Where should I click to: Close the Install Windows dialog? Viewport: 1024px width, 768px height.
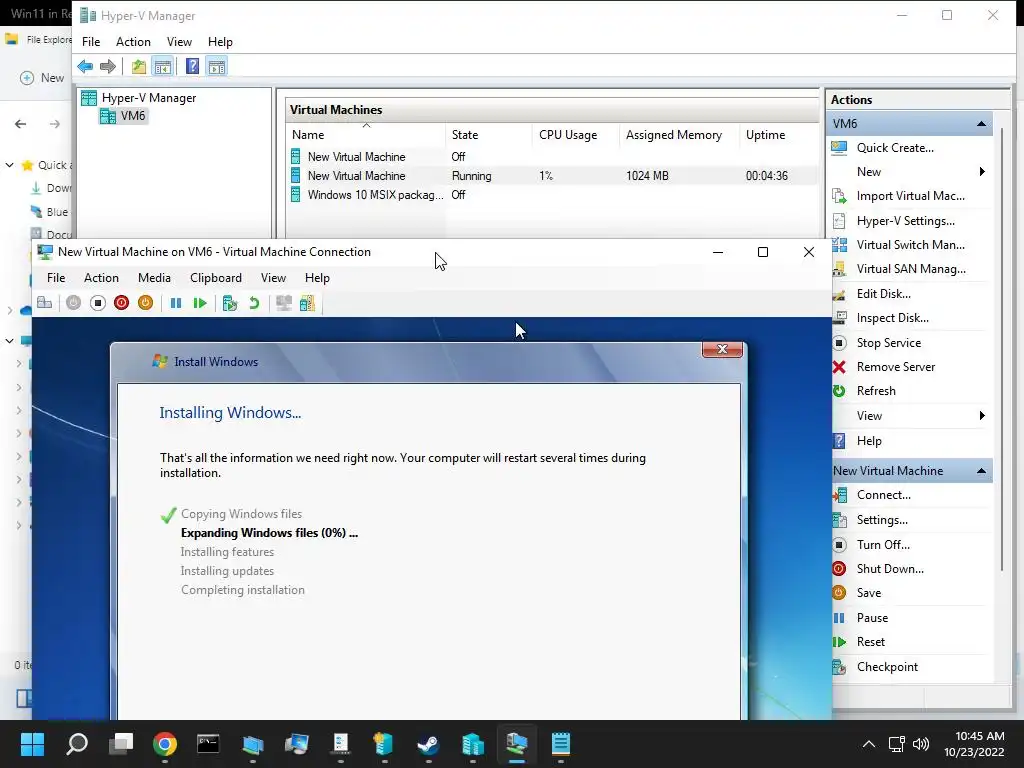(x=722, y=349)
